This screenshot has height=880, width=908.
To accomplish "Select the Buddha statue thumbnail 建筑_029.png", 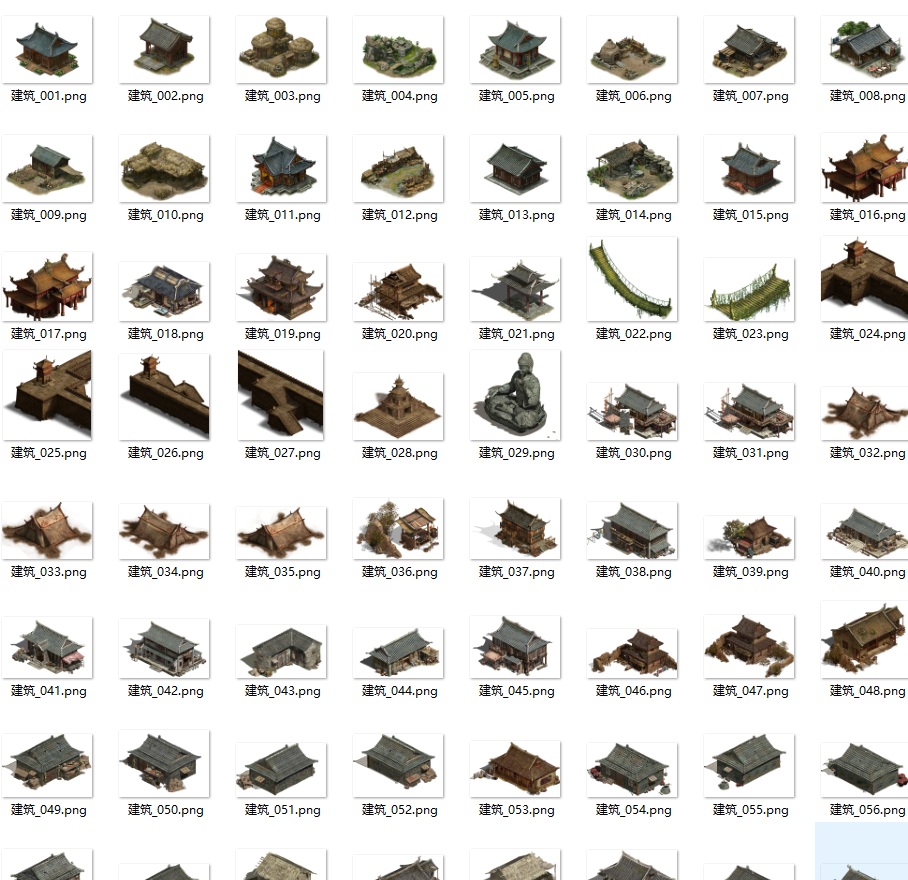I will (515, 396).
